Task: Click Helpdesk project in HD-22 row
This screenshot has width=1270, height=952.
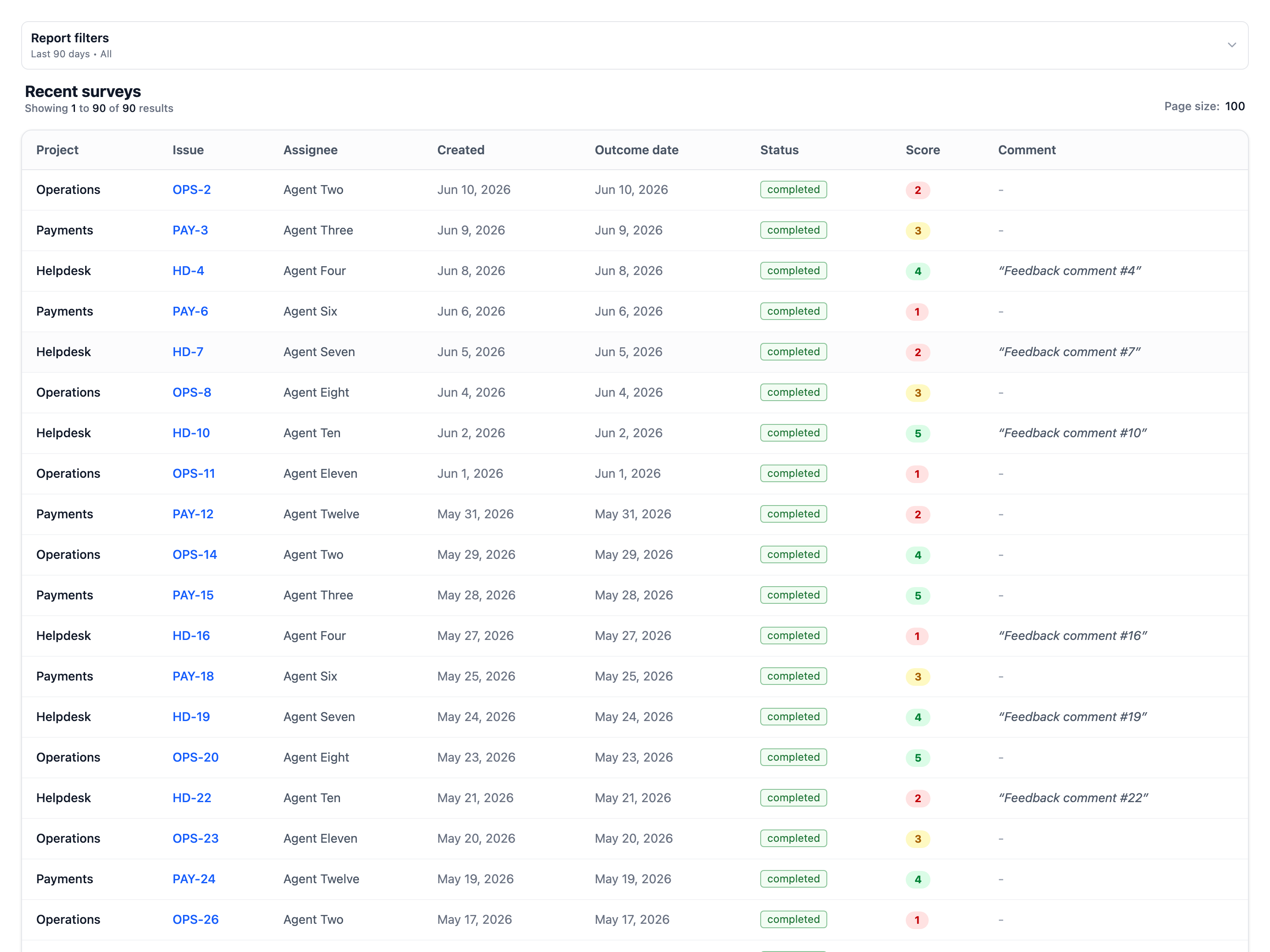Action: pyautogui.click(x=63, y=798)
